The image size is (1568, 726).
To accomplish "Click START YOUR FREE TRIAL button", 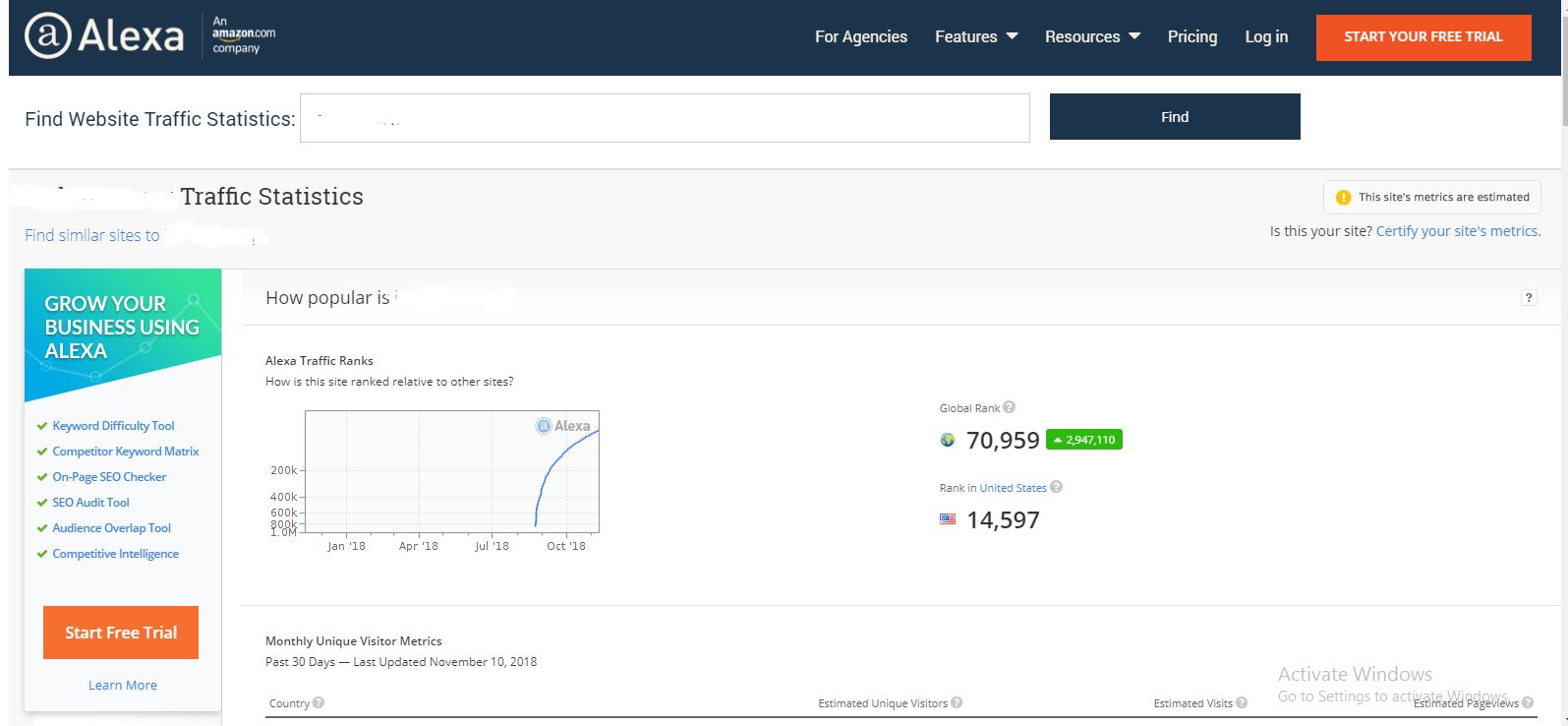I will [x=1423, y=37].
